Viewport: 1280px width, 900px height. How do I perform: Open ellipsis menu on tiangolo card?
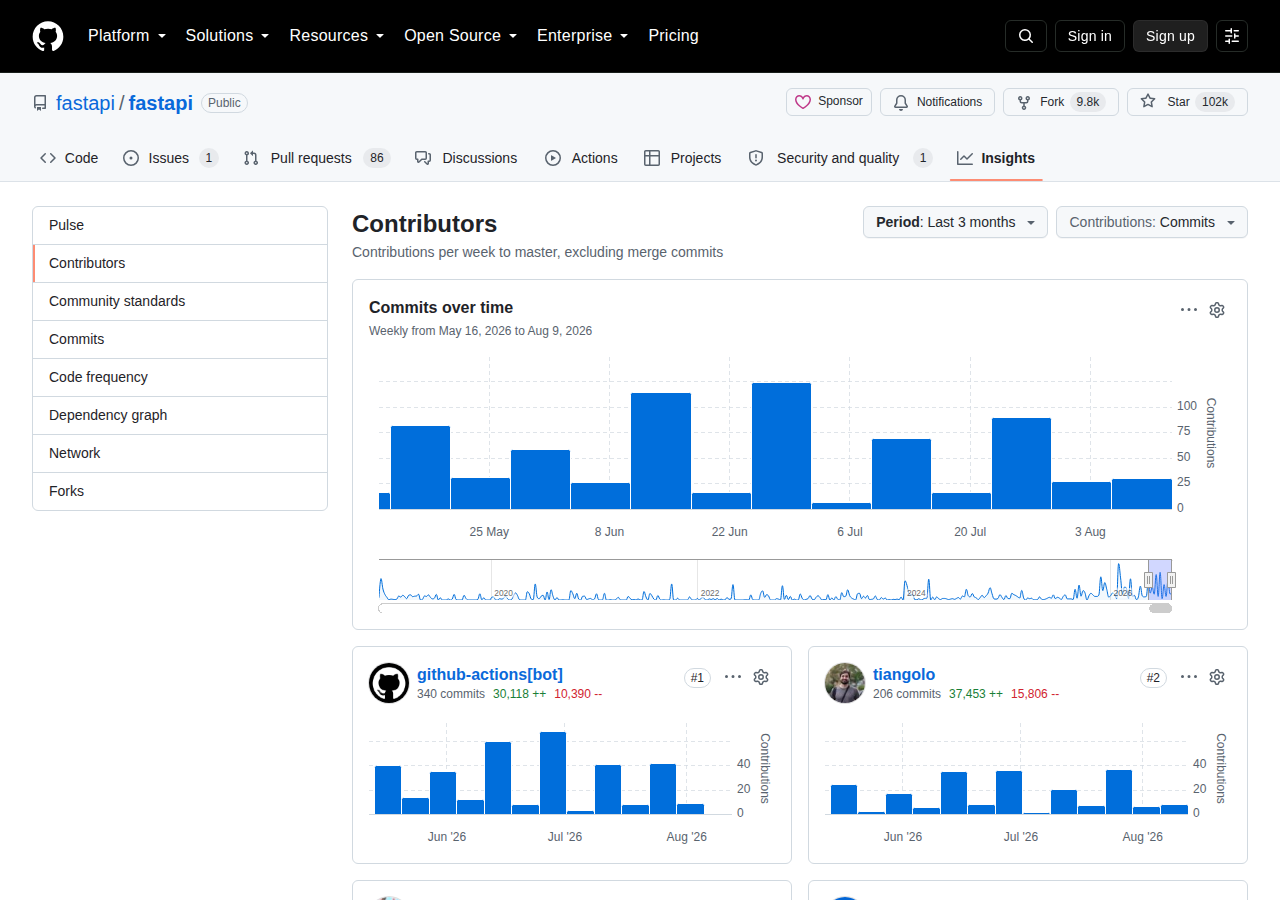[1189, 677]
